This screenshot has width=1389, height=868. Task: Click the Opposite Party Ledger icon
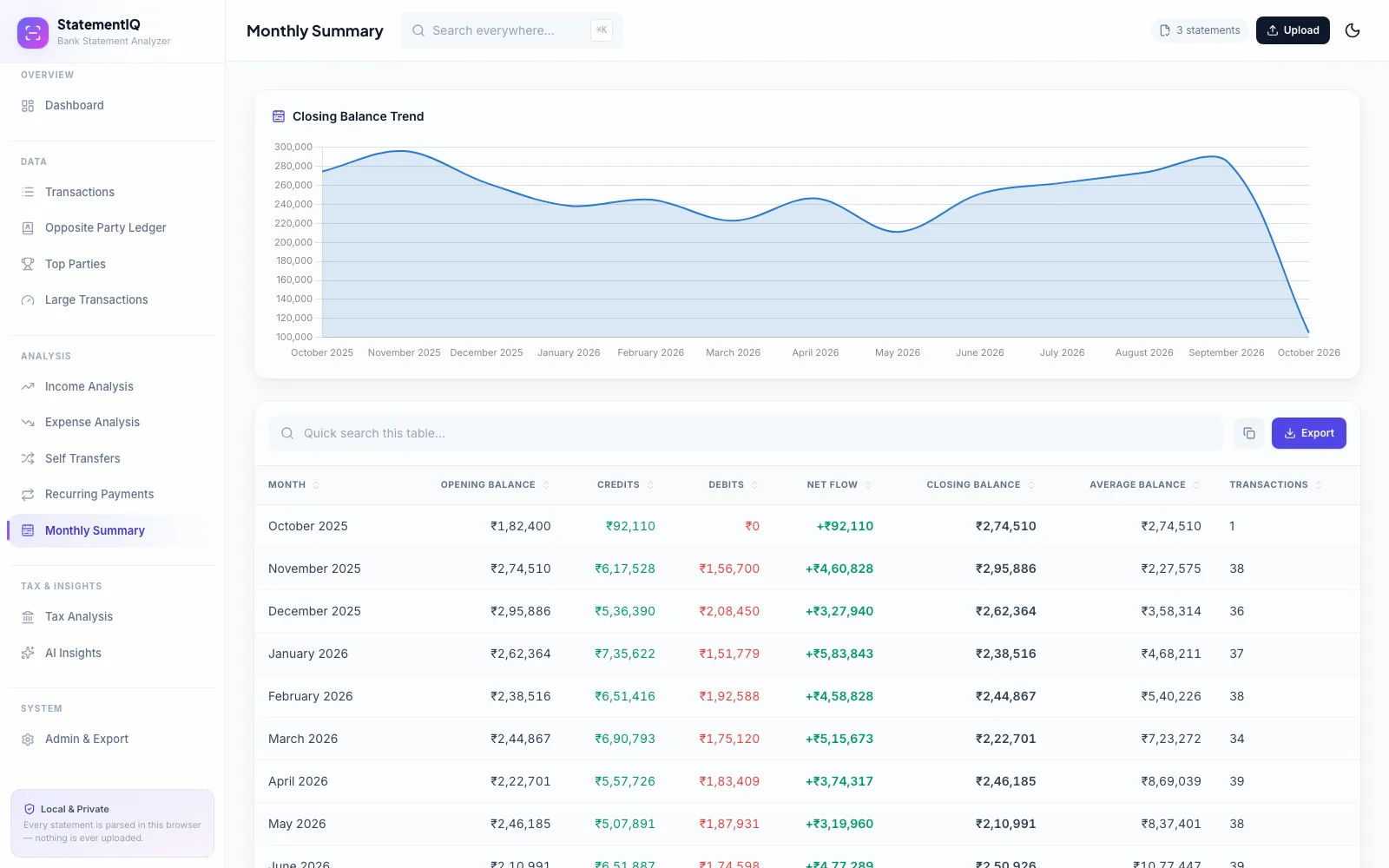tap(28, 227)
